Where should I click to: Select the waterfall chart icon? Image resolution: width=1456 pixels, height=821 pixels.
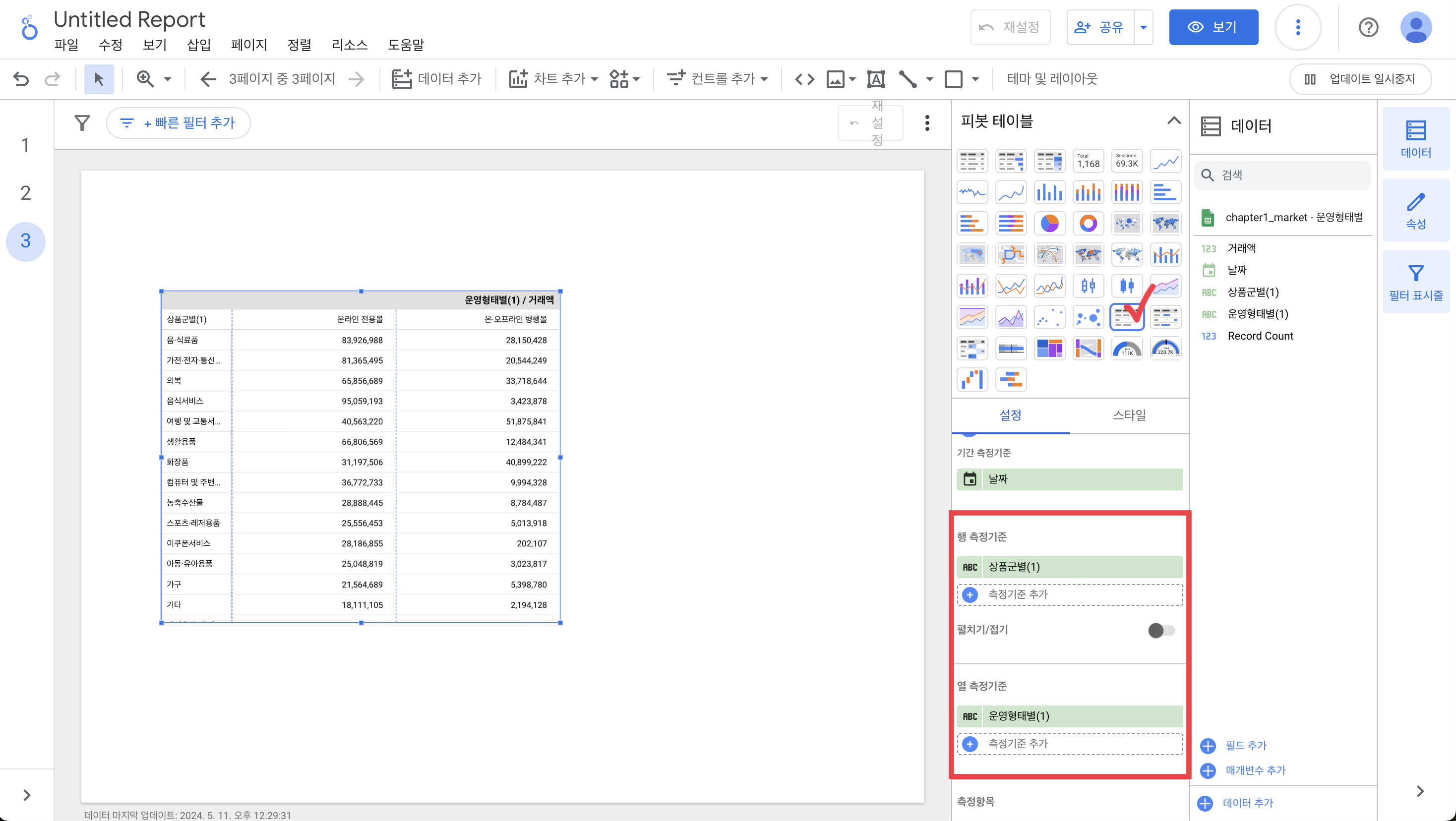click(x=972, y=379)
